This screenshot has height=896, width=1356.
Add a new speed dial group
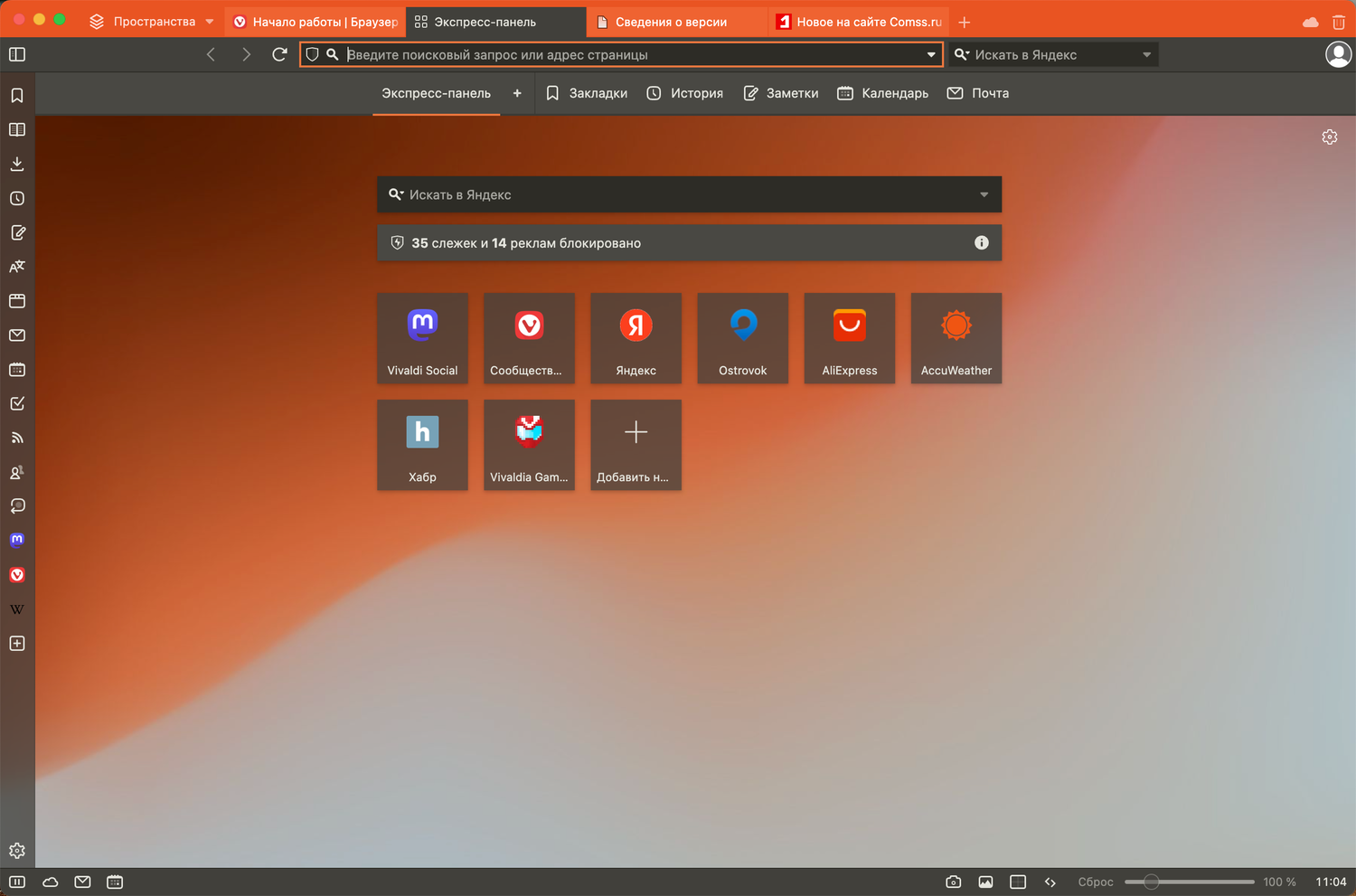(x=517, y=93)
